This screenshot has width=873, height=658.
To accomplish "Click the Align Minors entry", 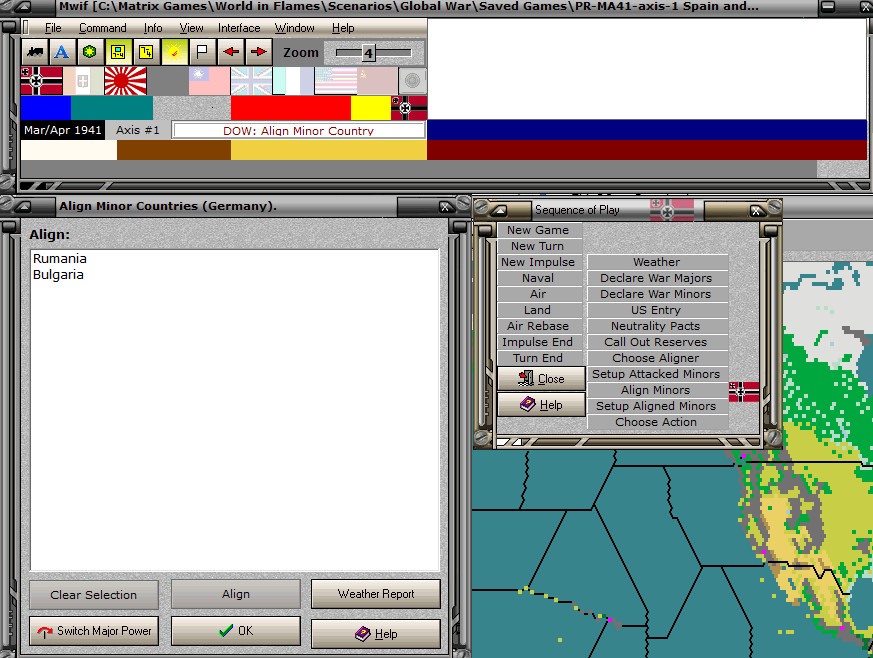I will [657, 390].
